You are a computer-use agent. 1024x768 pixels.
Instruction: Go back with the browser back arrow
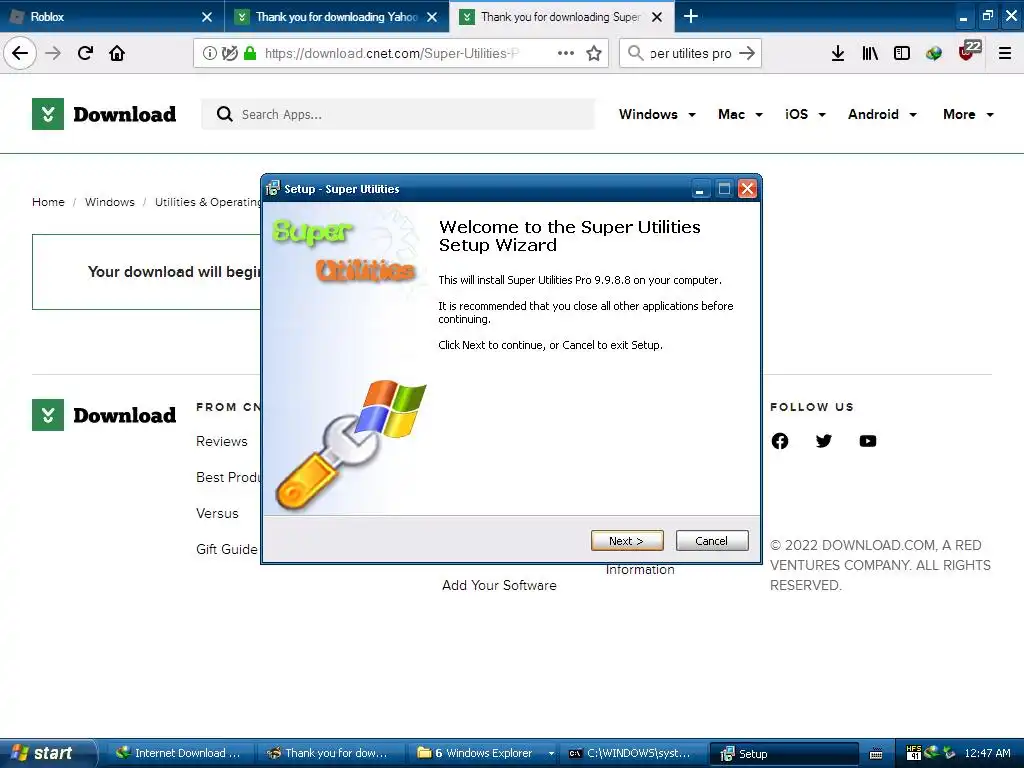(20, 53)
